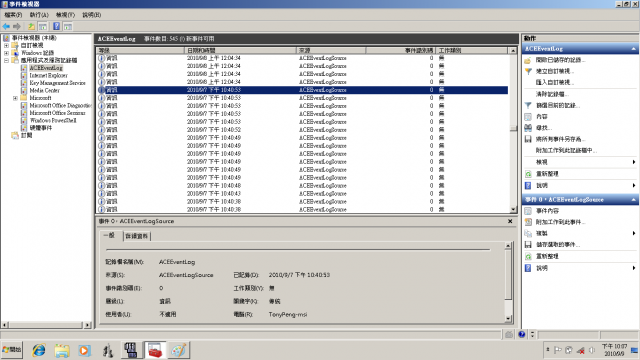Click the Event Properties icon (事件內容)
This screenshot has width=640, height=360.
528,211
